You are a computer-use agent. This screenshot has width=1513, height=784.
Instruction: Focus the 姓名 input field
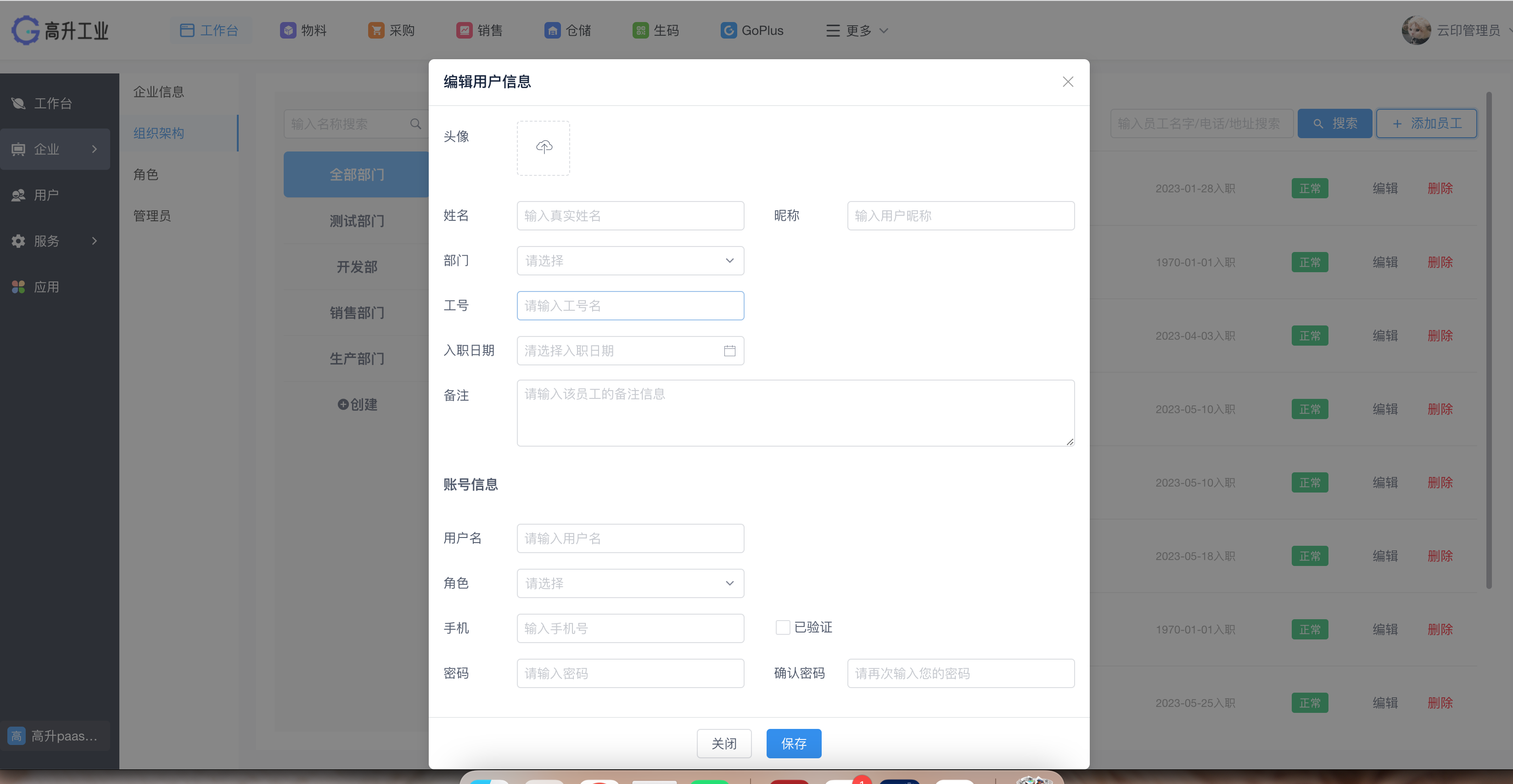tap(630, 216)
